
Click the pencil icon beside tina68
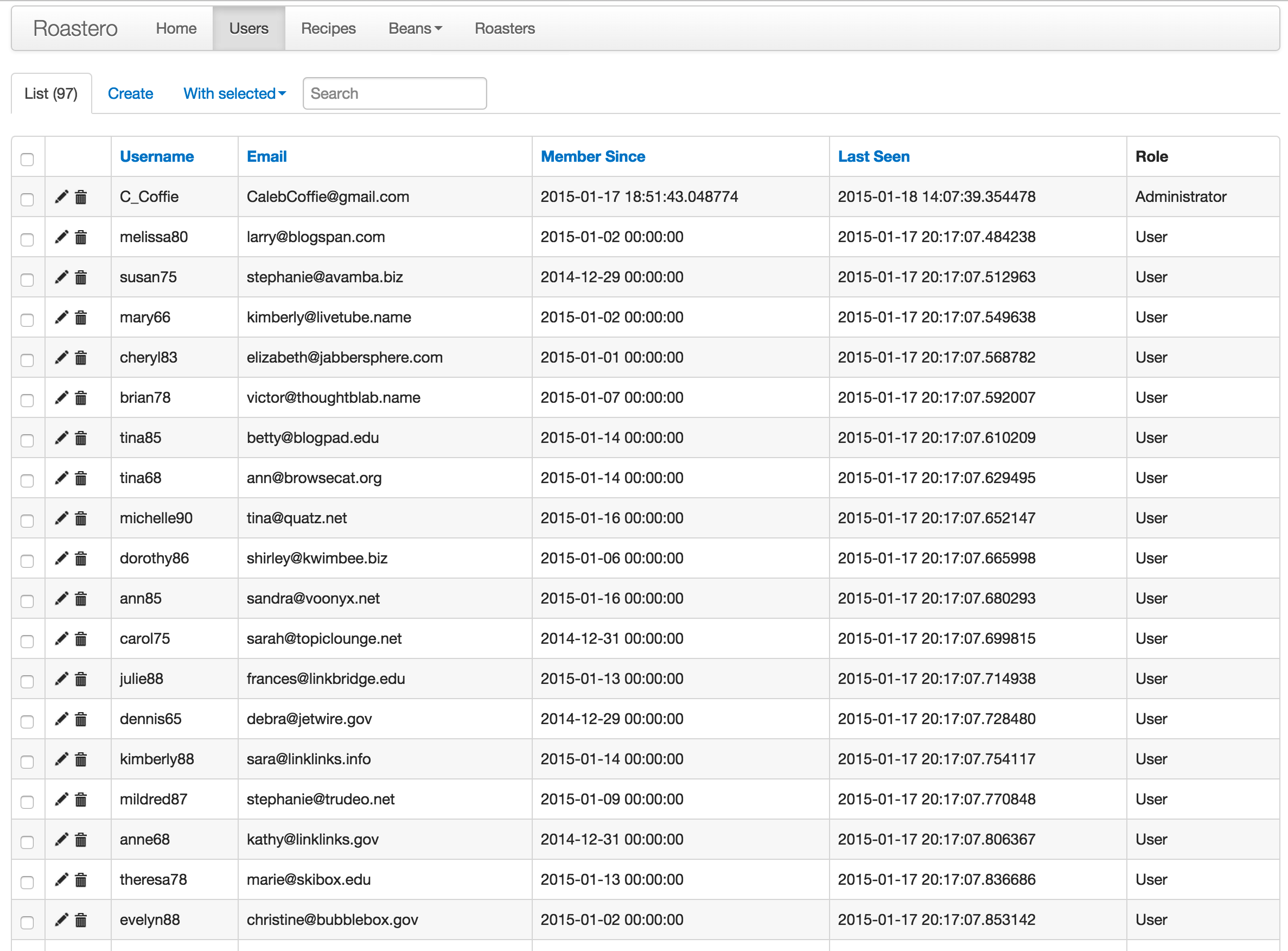(x=61, y=478)
